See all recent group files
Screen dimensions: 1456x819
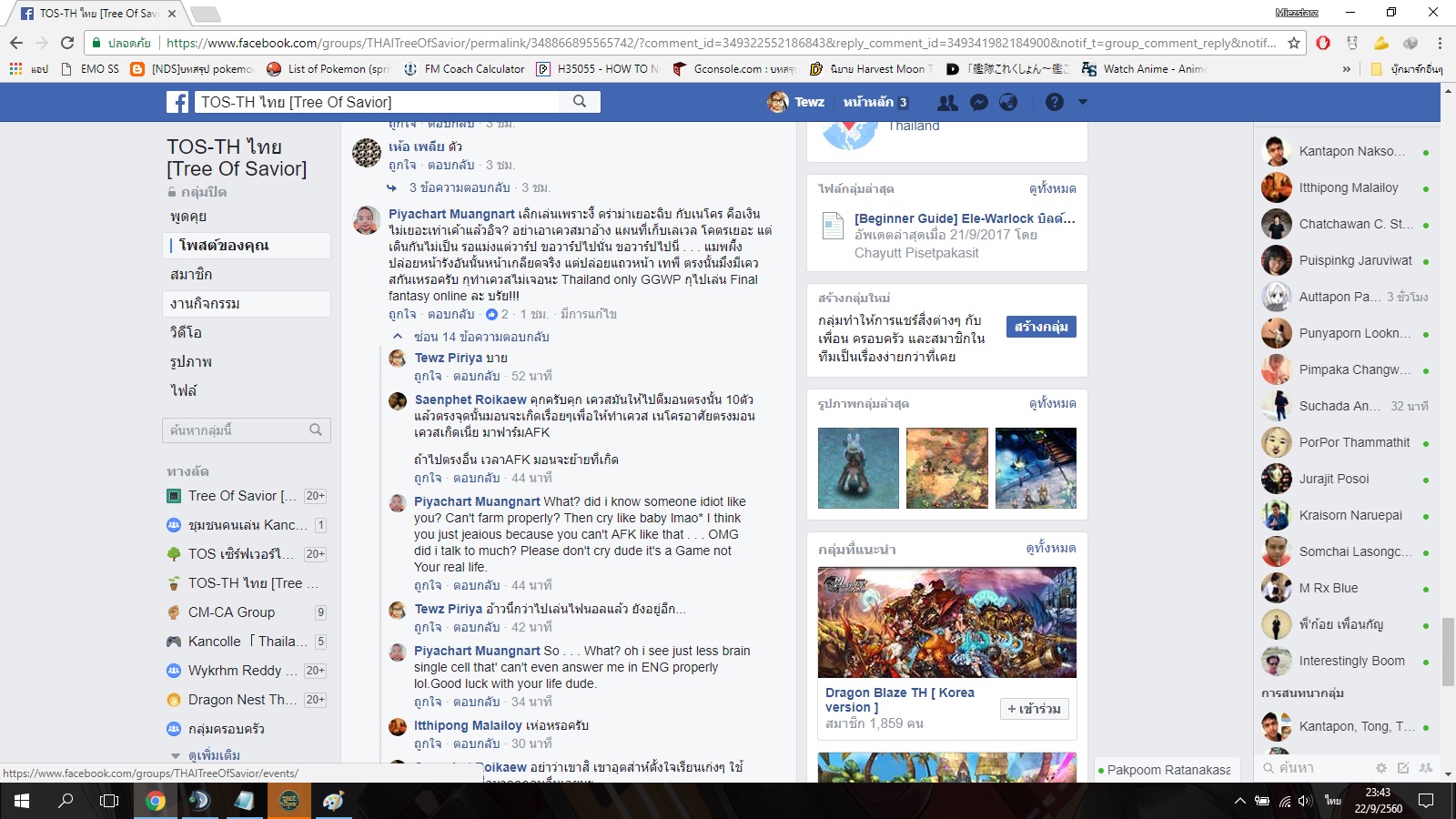(x=1052, y=189)
